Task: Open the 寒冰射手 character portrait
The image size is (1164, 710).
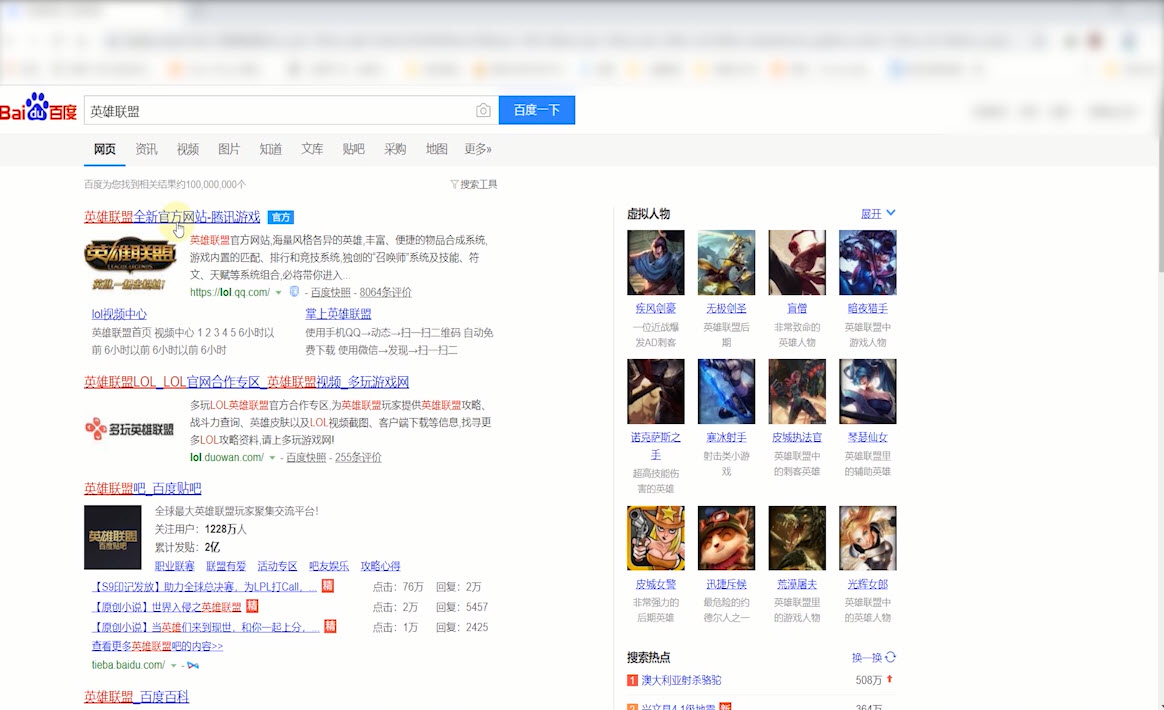Action: pyautogui.click(x=726, y=391)
